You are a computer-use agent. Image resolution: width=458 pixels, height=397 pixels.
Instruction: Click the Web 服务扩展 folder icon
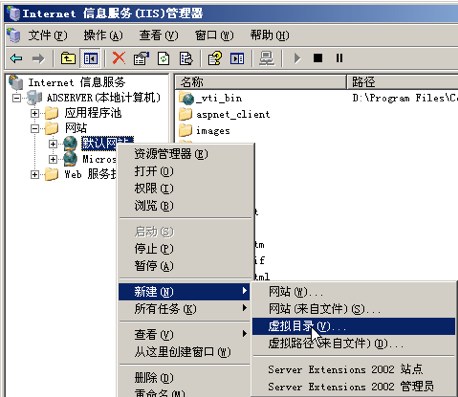click(x=52, y=174)
